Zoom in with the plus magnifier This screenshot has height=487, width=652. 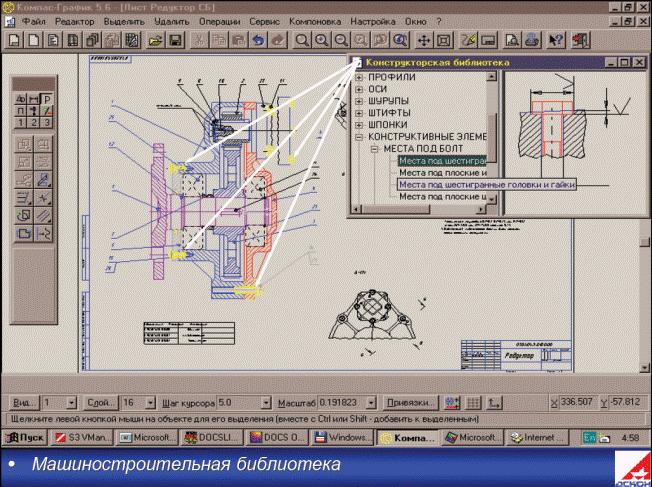tap(321, 40)
